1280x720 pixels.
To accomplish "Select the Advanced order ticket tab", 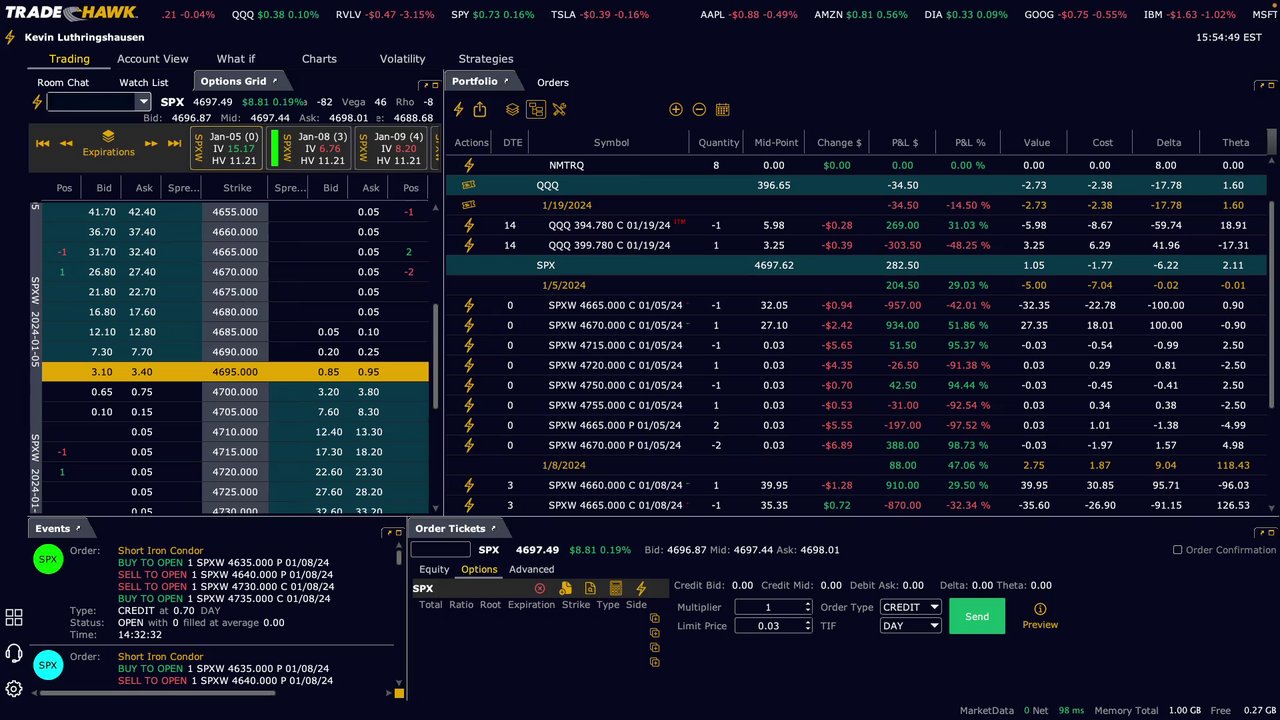I will 532,569.
